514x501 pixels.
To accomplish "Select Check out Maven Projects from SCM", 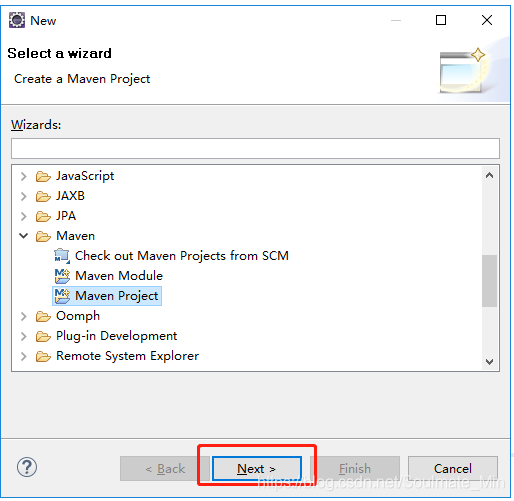I will point(182,256).
